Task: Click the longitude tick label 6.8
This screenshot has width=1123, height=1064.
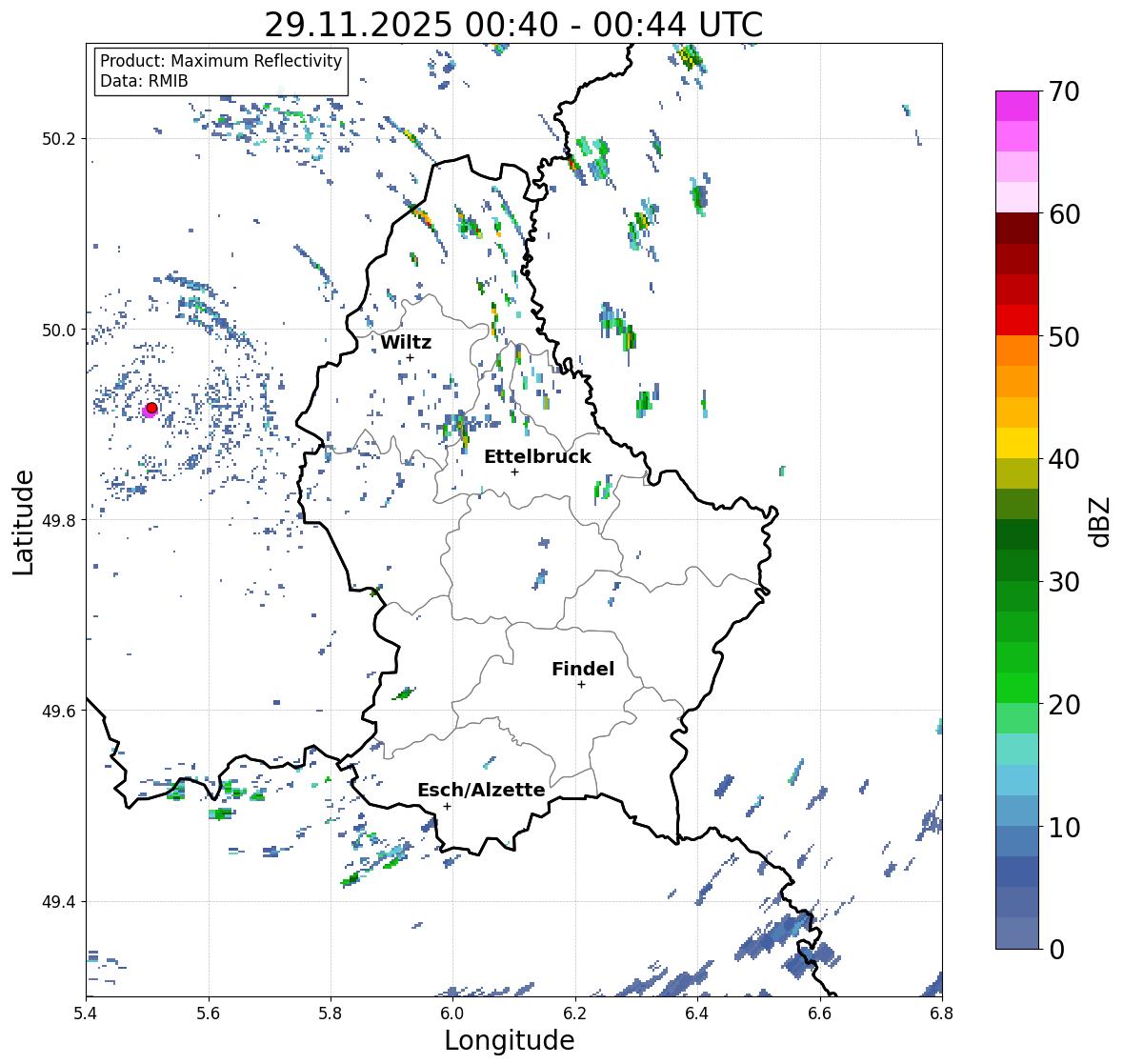Action: [x=942, y=1013]
